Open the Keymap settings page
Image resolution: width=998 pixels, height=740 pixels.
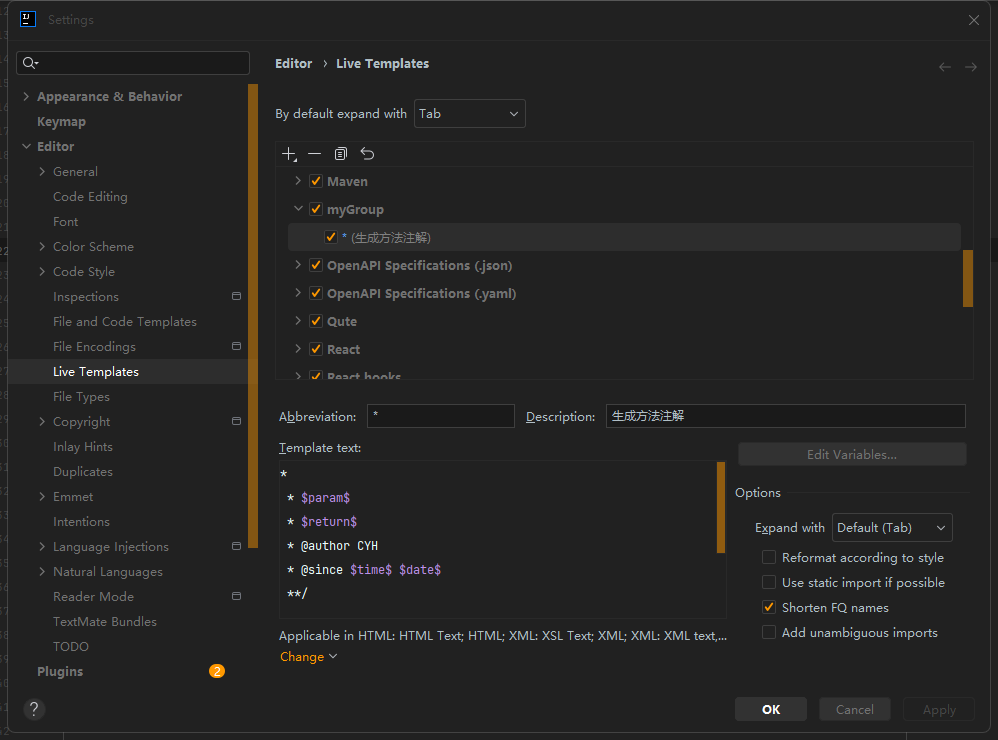[61, 122]
